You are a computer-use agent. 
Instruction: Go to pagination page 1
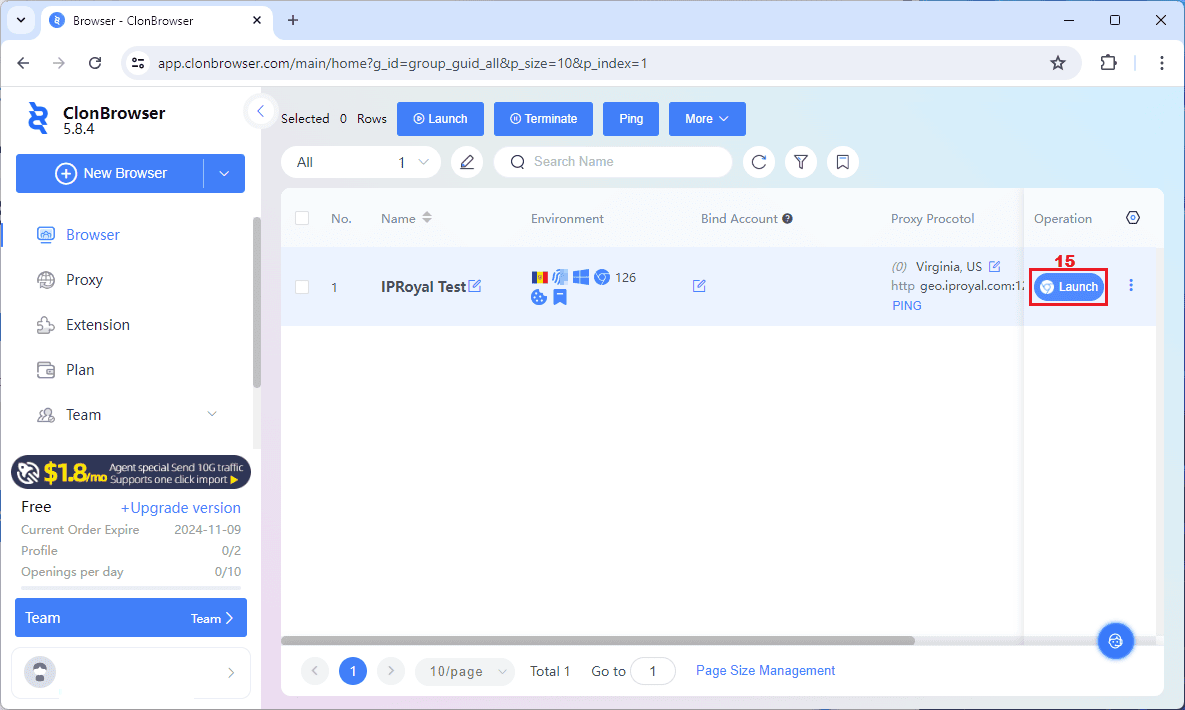353,671
